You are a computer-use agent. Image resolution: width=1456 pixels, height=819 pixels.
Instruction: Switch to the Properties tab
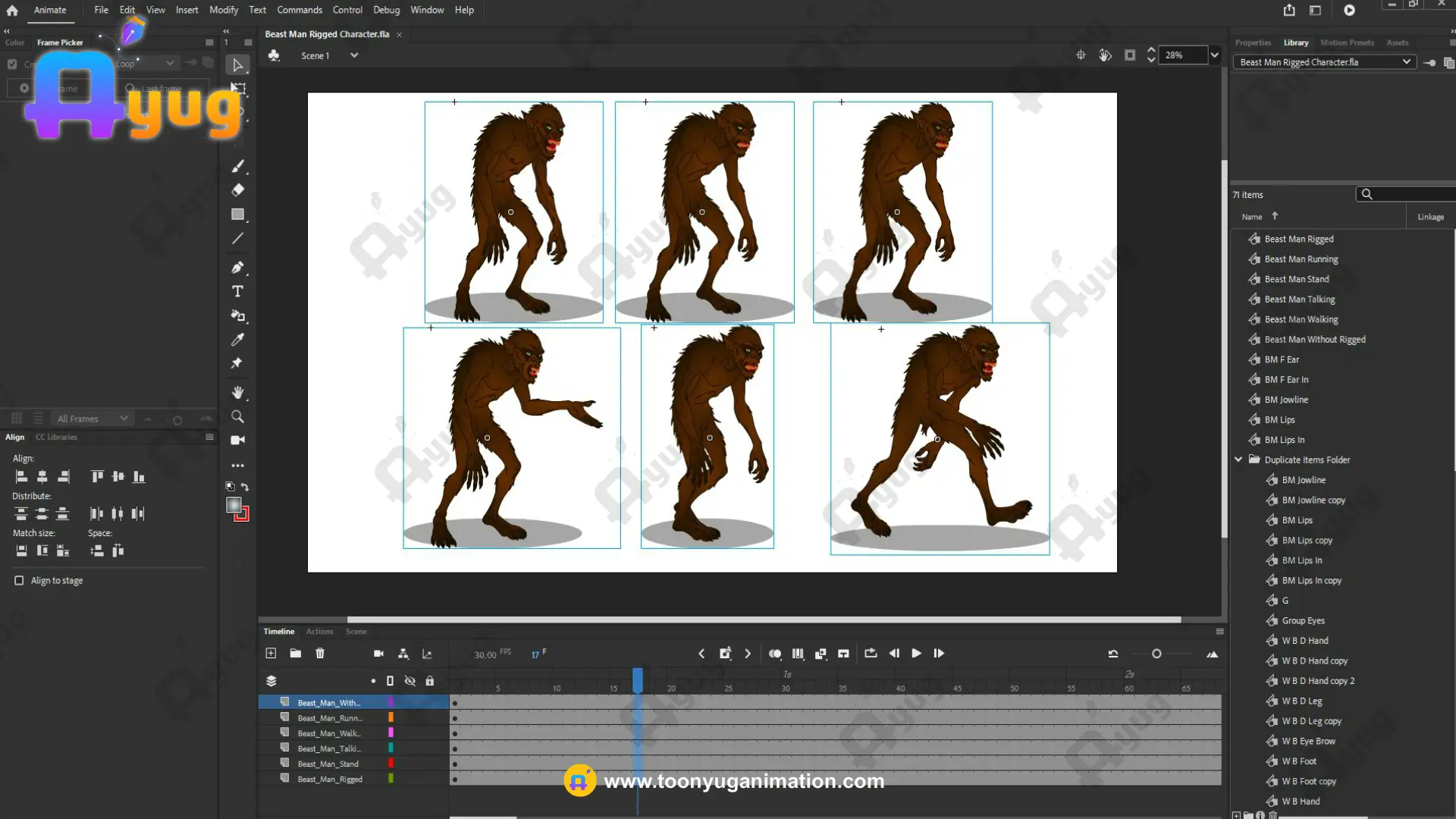tap(1252, 42)
